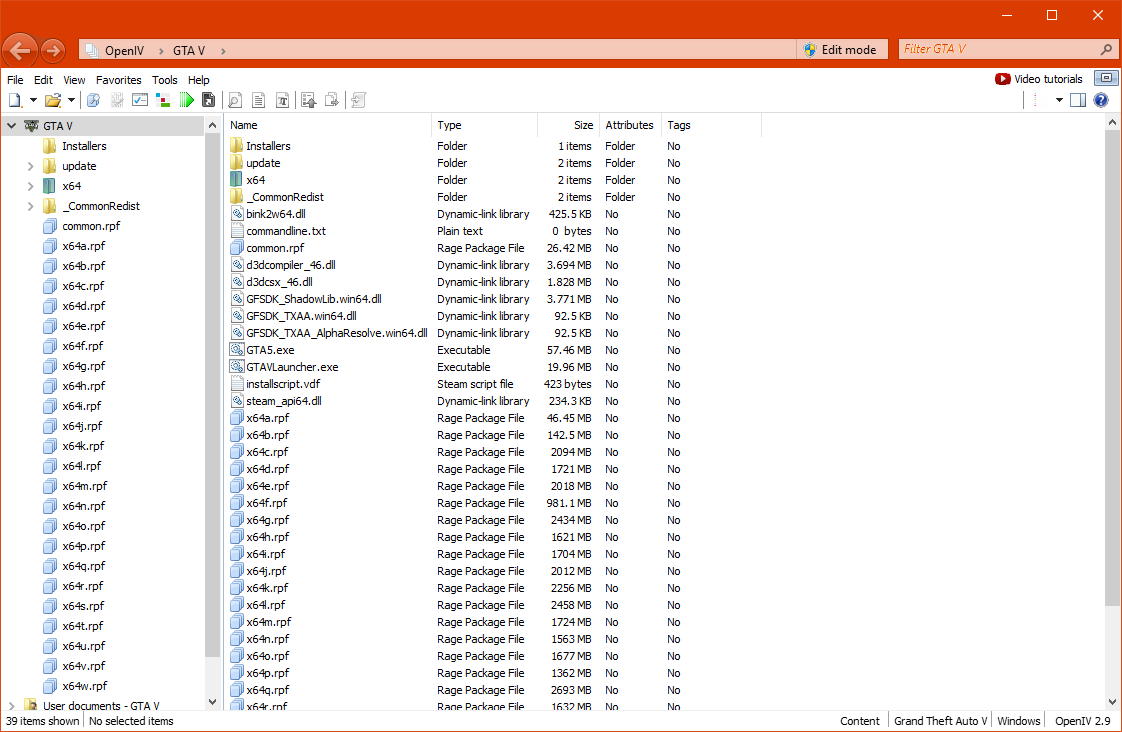Click Grand Theft Auto V in status bar

[940, 721]
